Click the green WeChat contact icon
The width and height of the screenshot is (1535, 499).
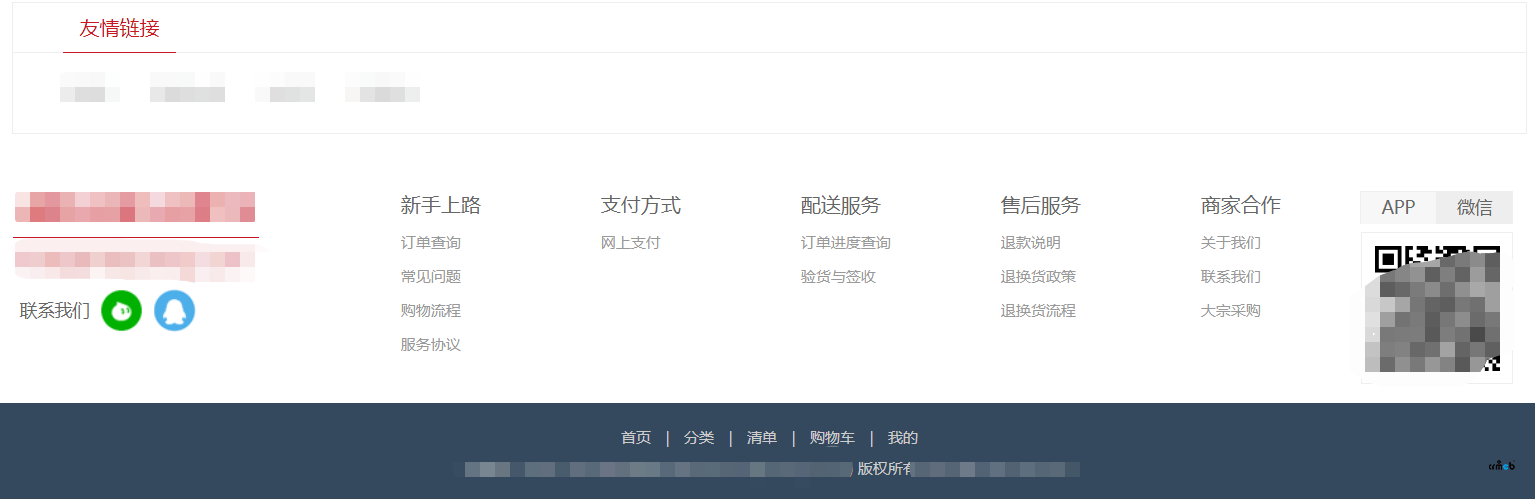point(122,311)
